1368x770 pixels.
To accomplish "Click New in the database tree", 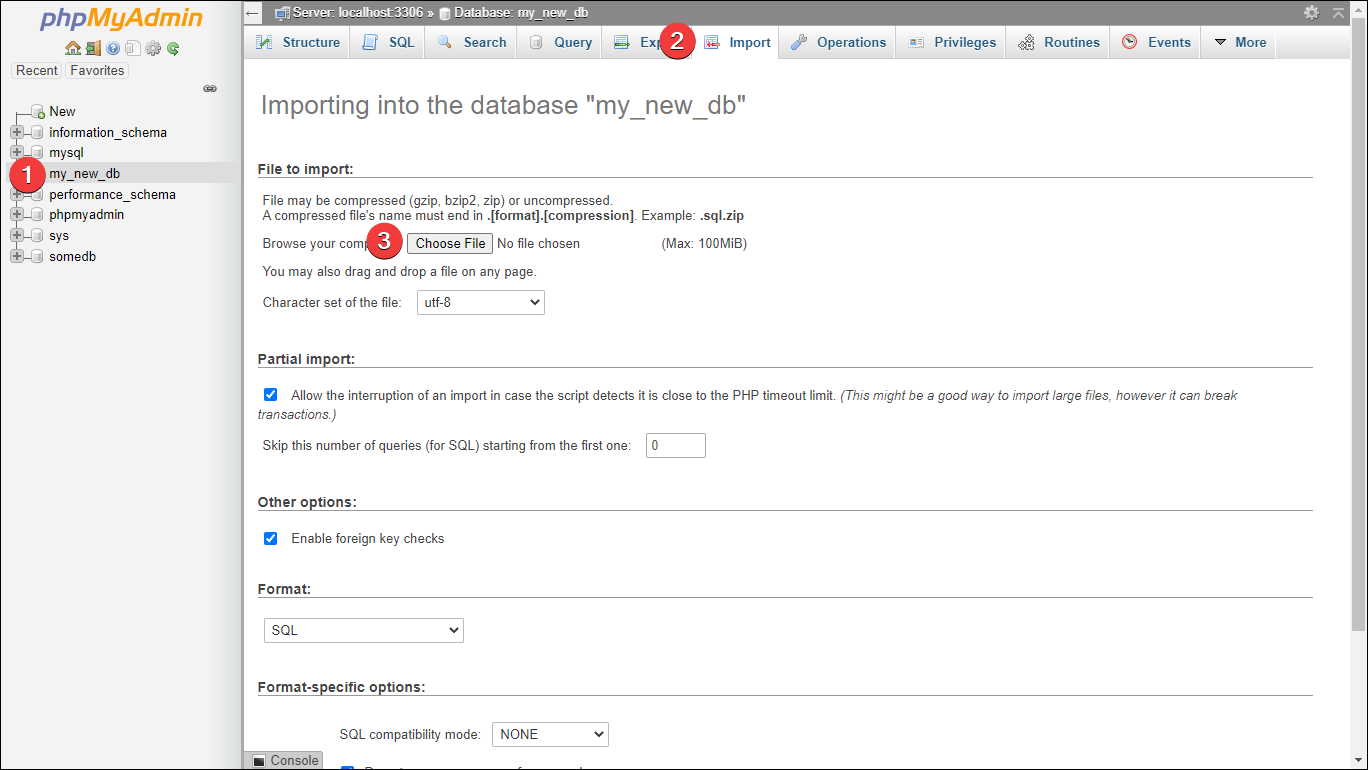I will [x=62, y=111].
